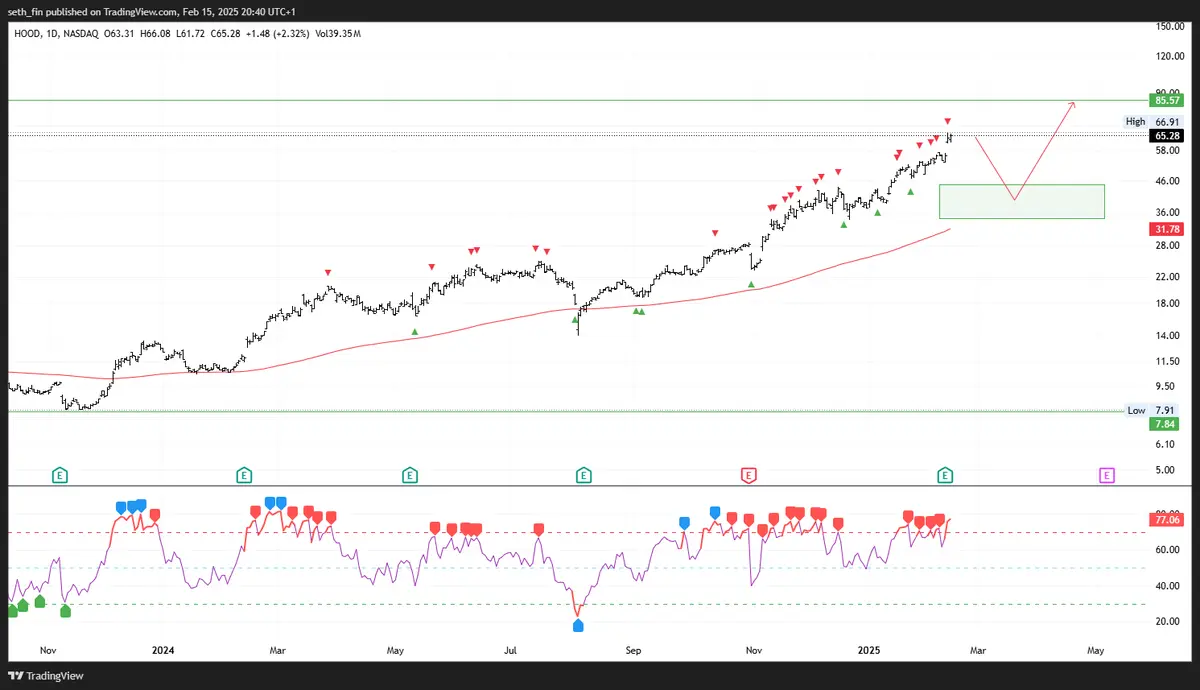Click the purple upcoming earnings E marker
The image size is (1200, 690).
pyautogui.click(x=1107, y=475)
